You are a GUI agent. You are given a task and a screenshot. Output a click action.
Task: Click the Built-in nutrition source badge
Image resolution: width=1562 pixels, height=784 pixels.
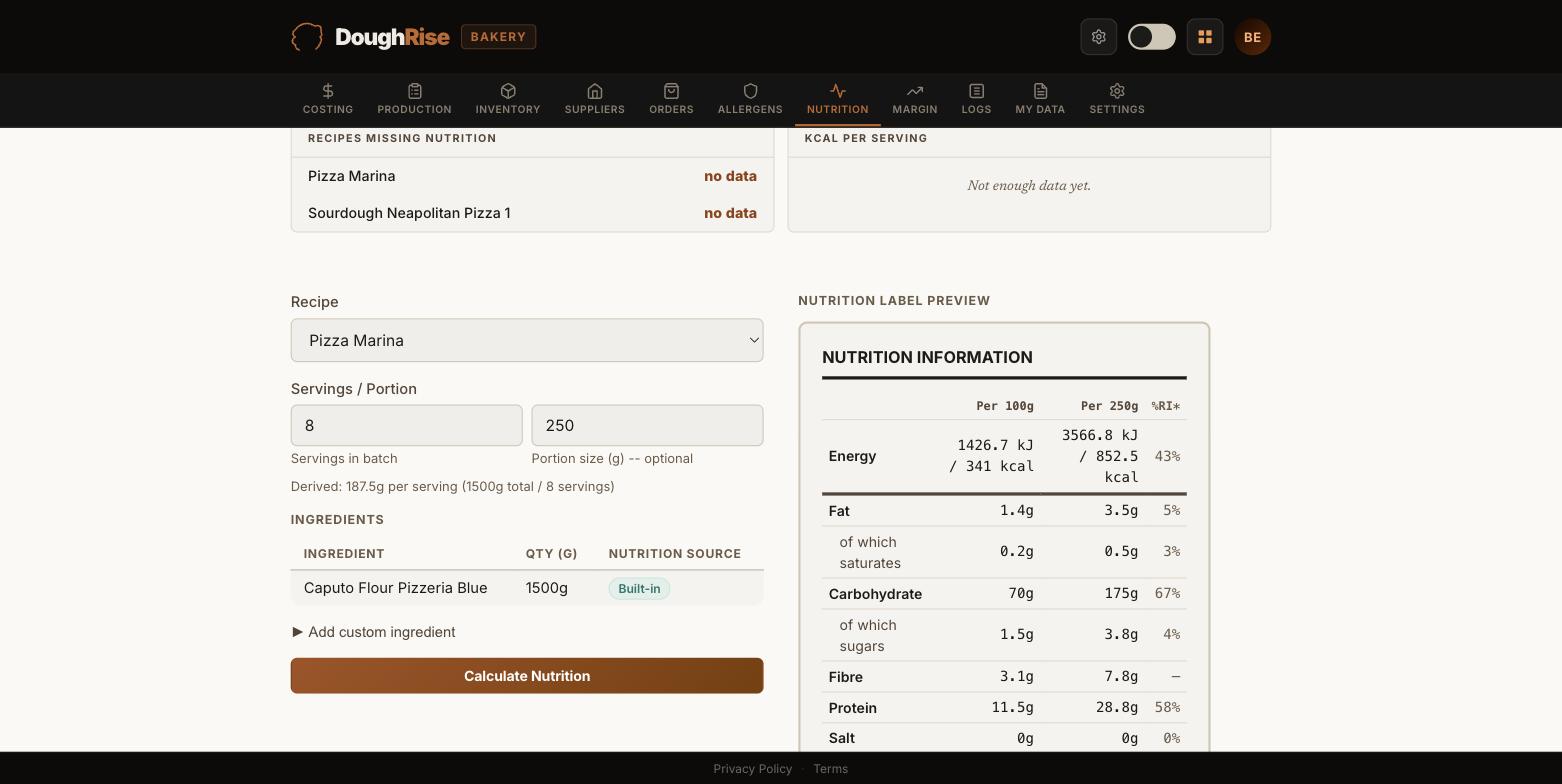click(639, 588)
